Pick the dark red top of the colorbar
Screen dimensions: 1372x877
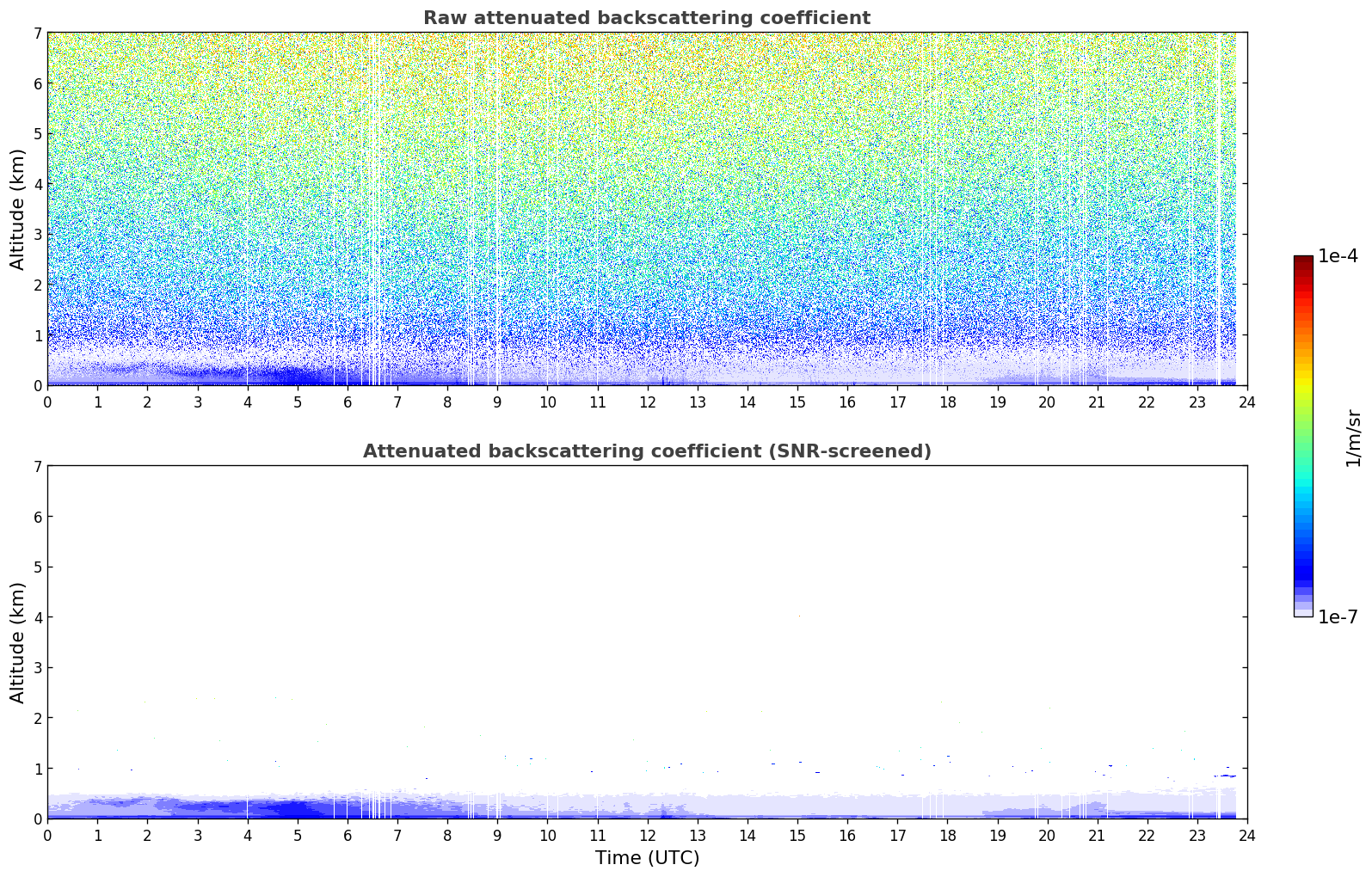tap(1302, 261)
